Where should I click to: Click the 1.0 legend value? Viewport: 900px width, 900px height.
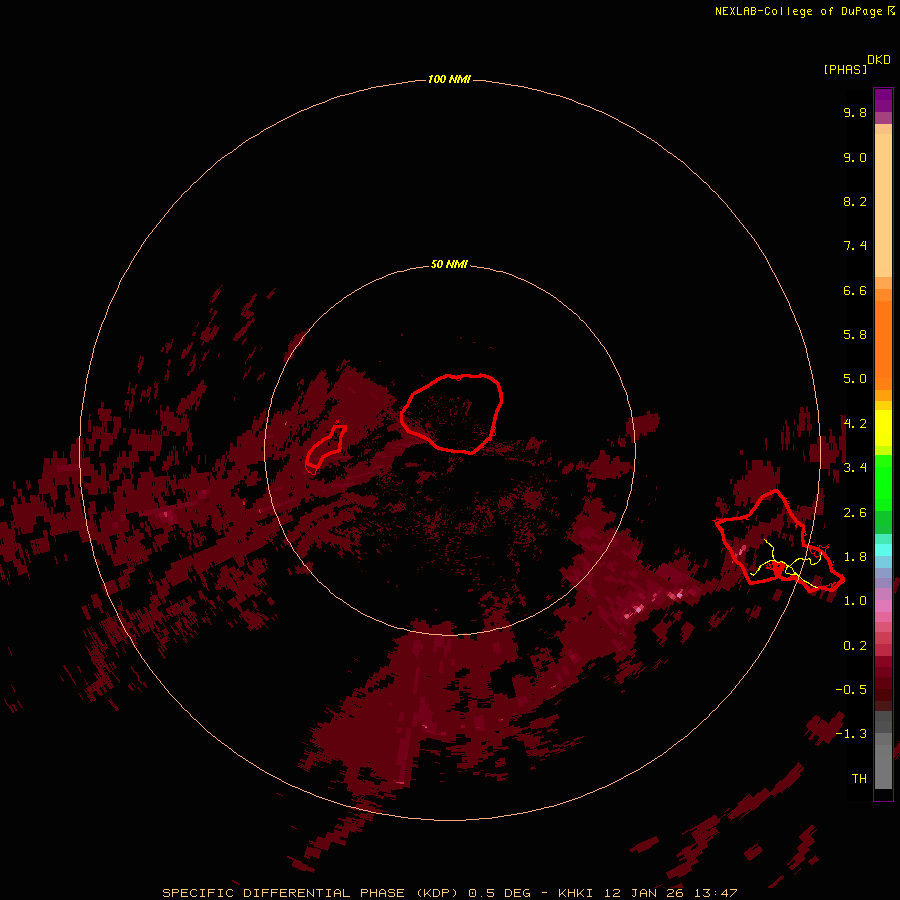855,601
